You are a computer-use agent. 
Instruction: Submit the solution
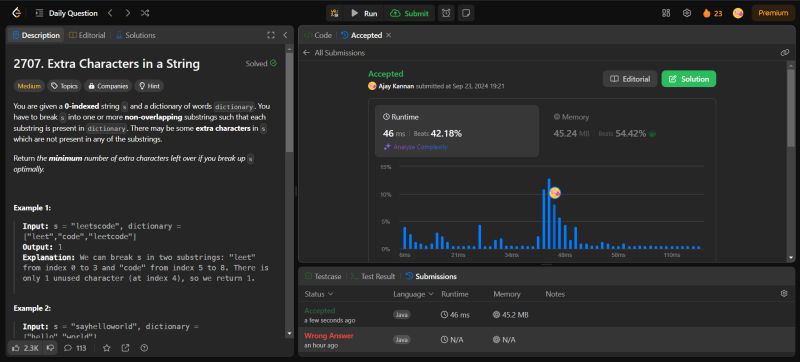coord(409,13)
